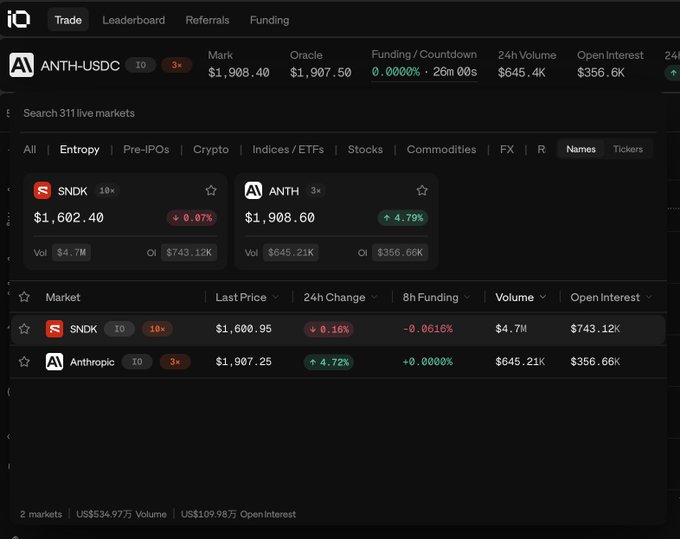Sort by Open Interest column
Image resolution: width=680 pixels, height=539 pixels.
click(x=611, y=297)
